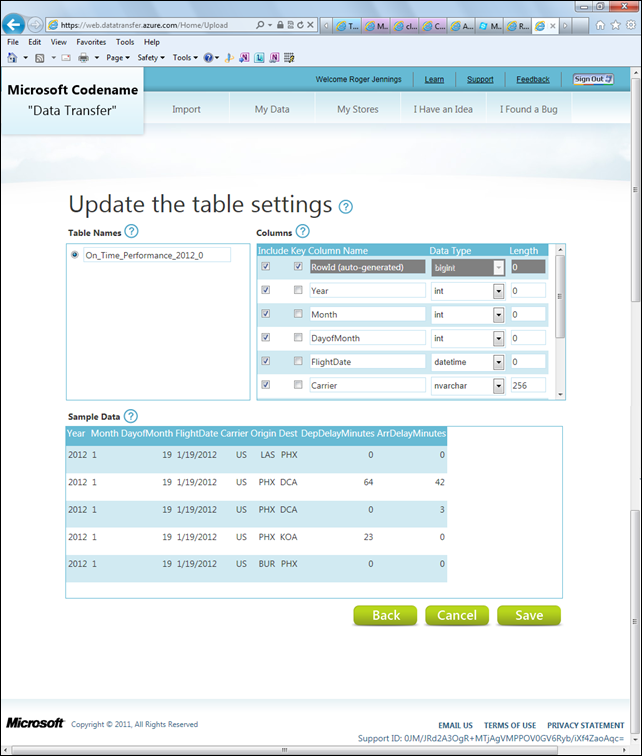The width and height of the screenshot is (642, 756).
Task: Click the OneNote Linked Notes icon
Action: click(x=274, y=58)
